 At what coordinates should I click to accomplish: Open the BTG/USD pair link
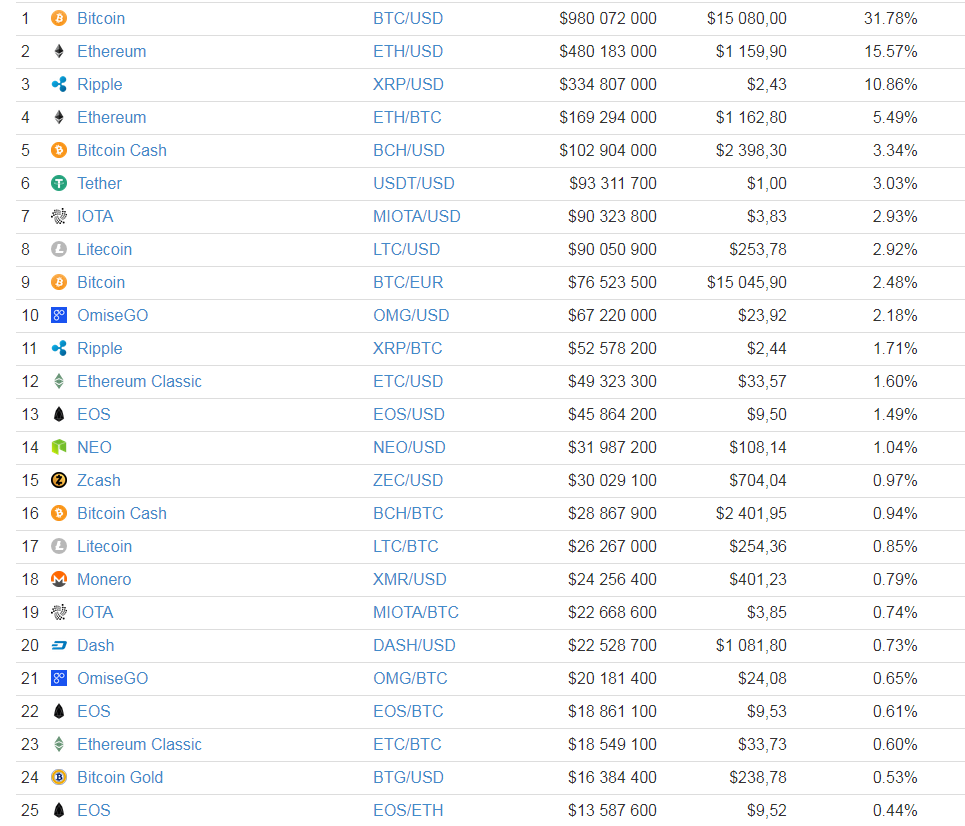409,777
